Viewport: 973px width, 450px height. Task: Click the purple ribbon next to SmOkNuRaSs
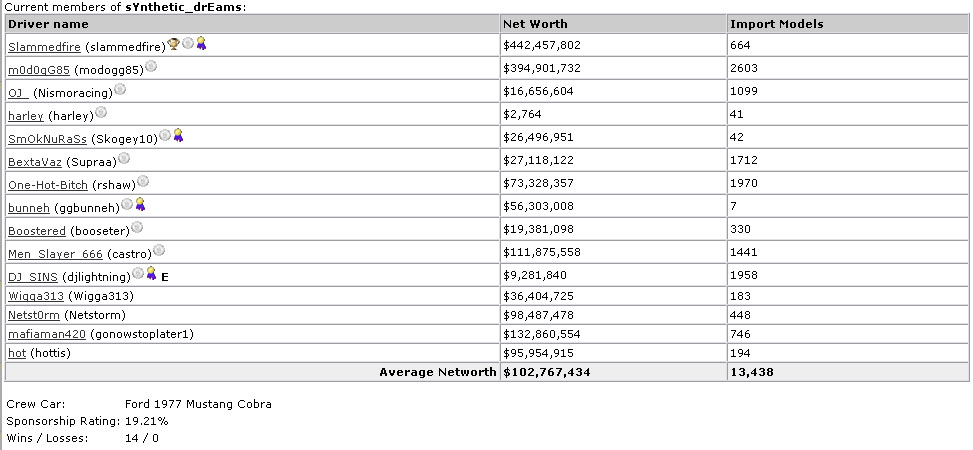(x=178, y=135)
